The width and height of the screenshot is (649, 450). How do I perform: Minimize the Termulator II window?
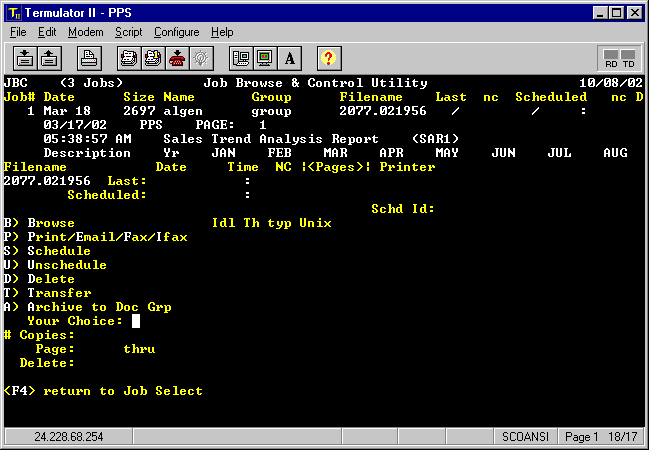click(x=600, y=13)
